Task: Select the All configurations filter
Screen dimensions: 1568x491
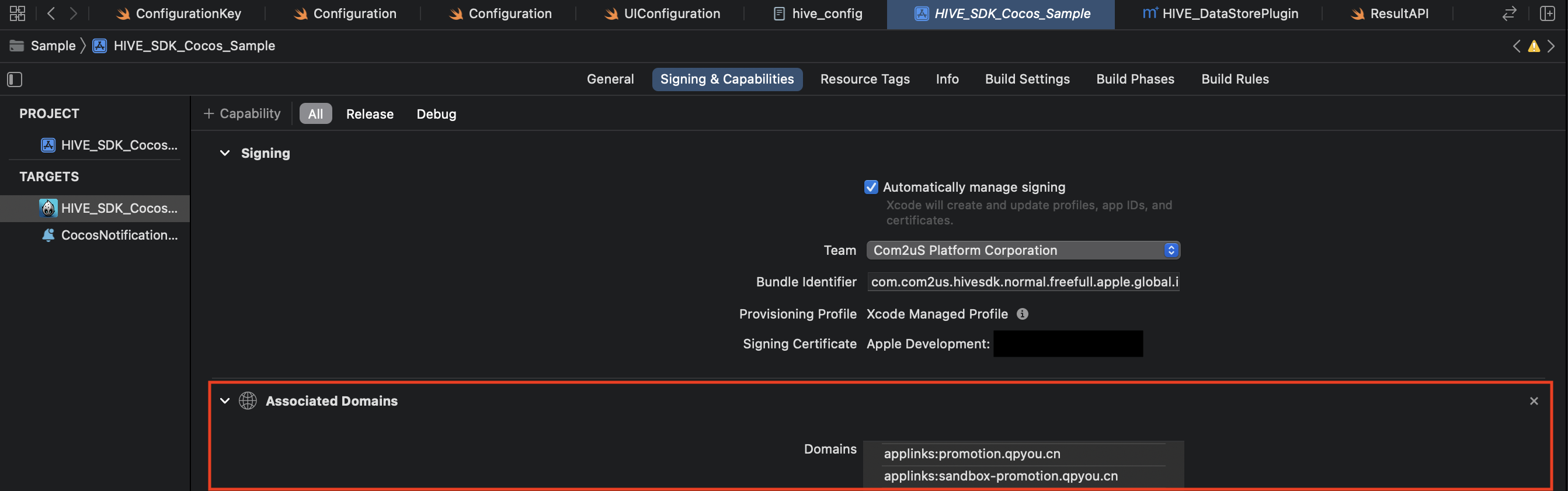Action: tap(315, 114)
